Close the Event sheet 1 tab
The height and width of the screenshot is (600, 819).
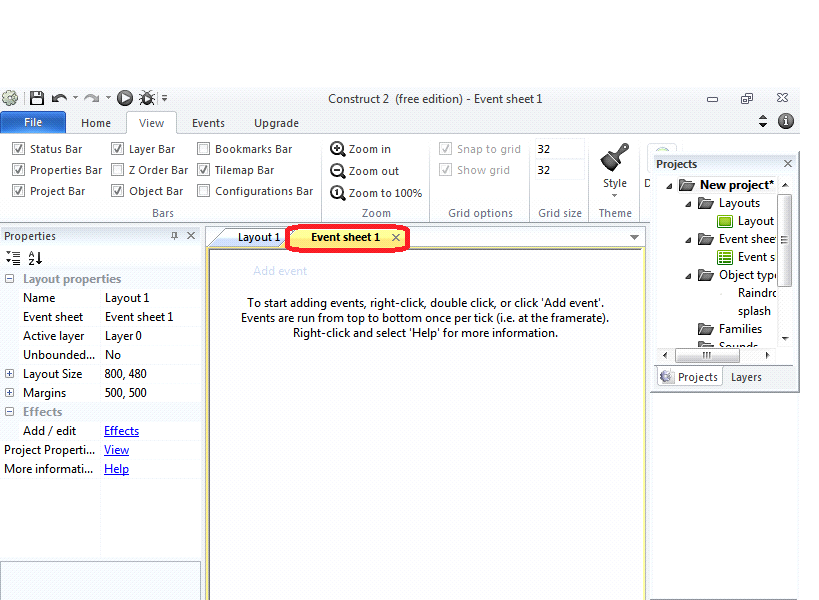tap(396, 238)
